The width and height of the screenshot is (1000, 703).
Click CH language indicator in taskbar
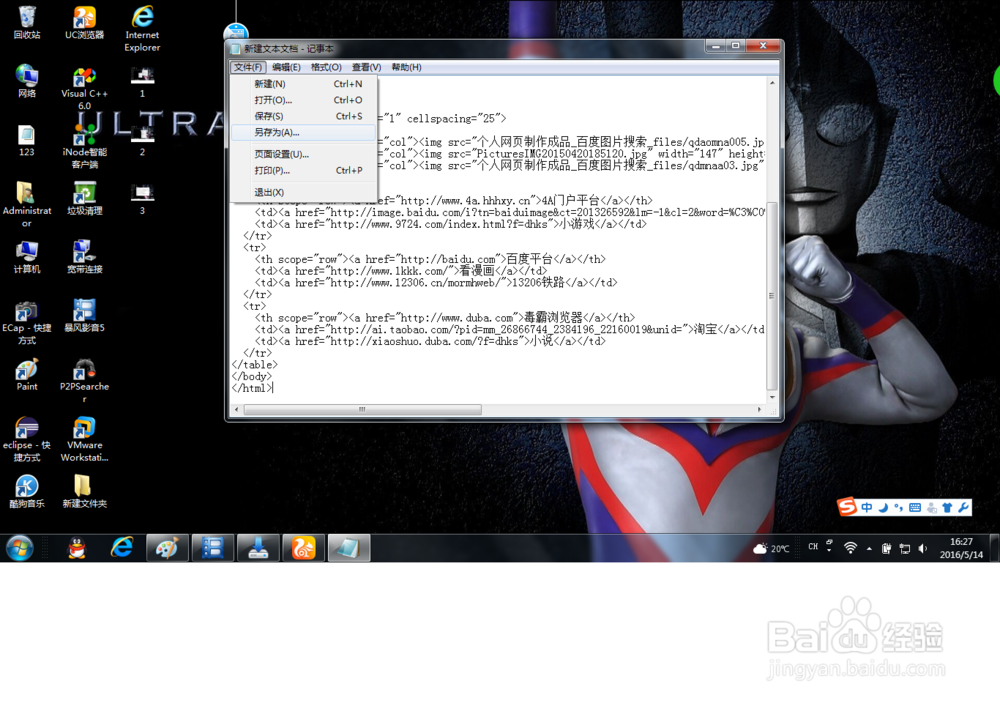tap(813, 547)
